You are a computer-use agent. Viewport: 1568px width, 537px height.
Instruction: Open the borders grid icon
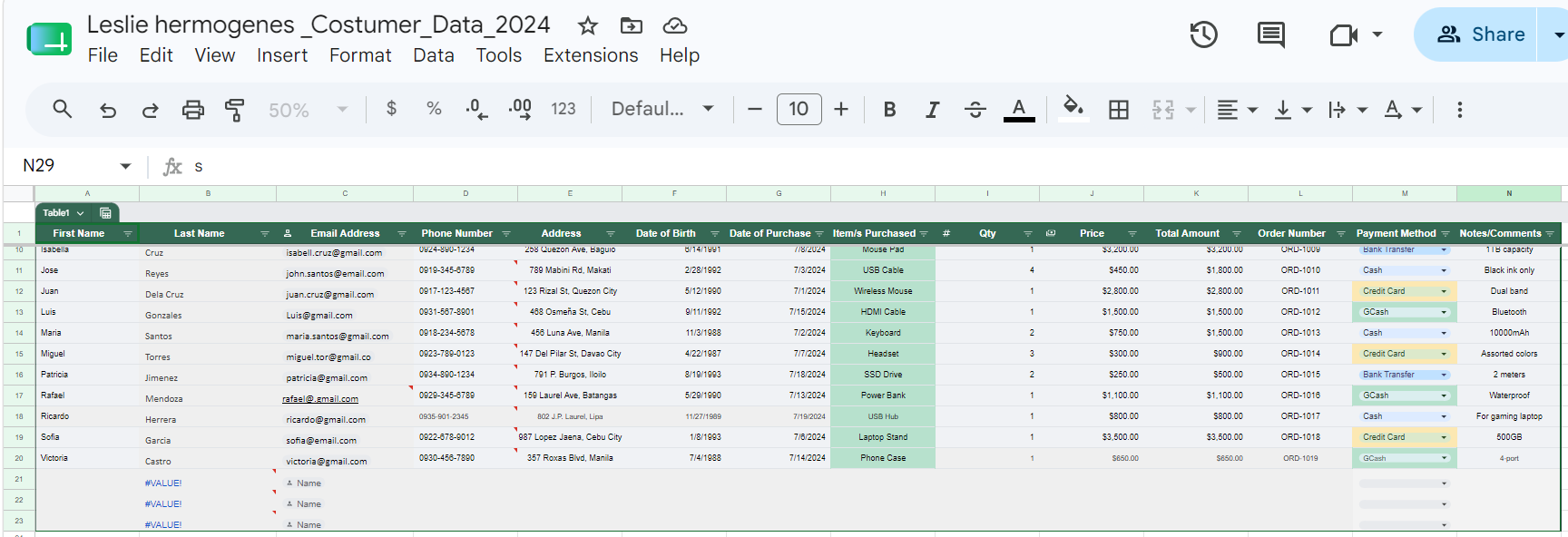tap(1119, 110)
